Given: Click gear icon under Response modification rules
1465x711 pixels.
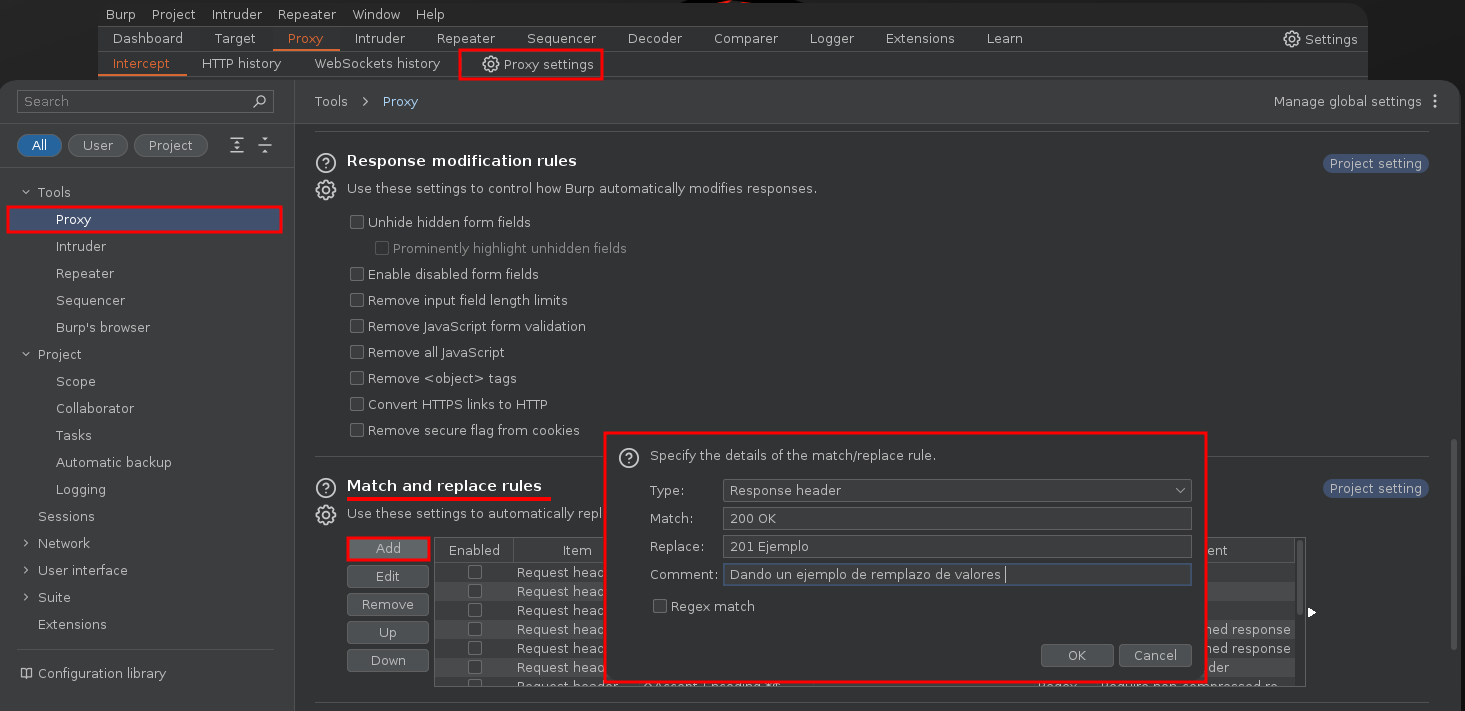Looking at the screenshot, I should click(325, 189).
